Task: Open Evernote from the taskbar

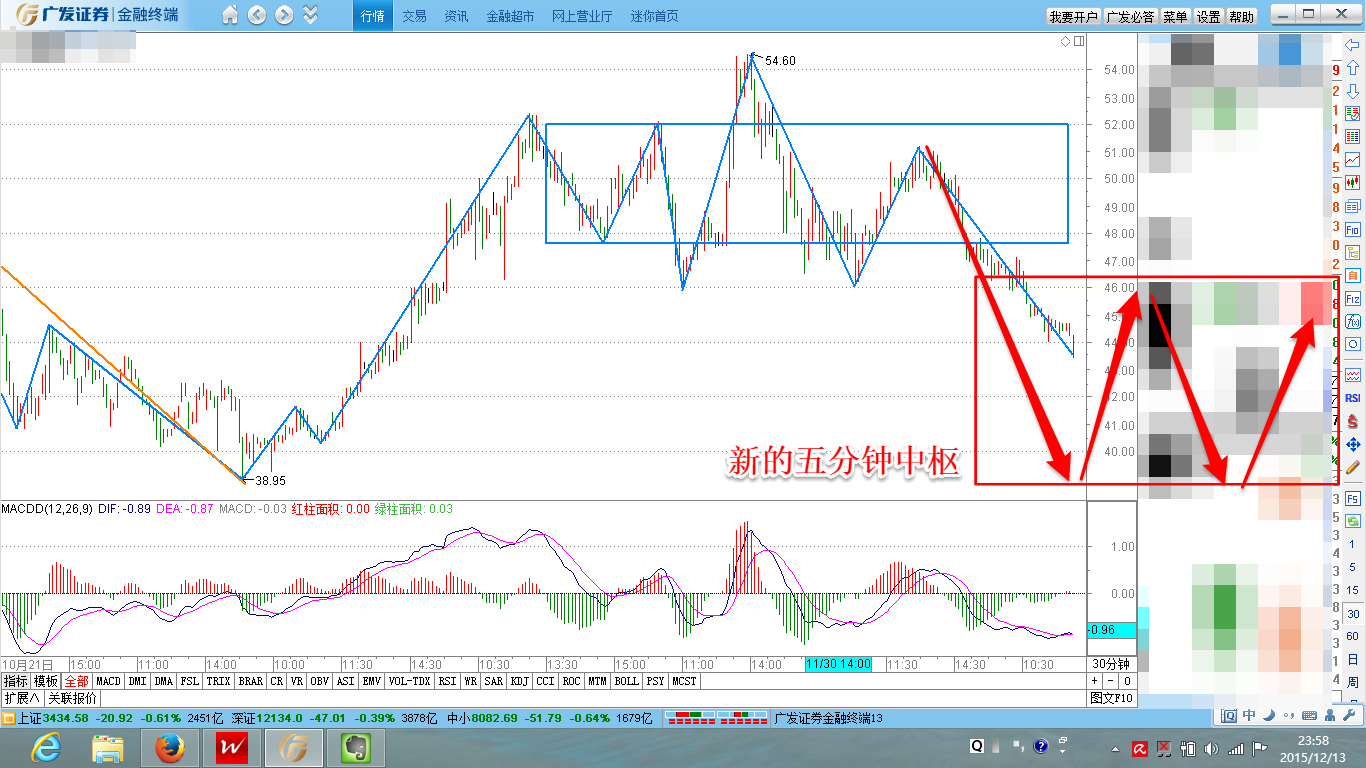Action: point(354,748)
